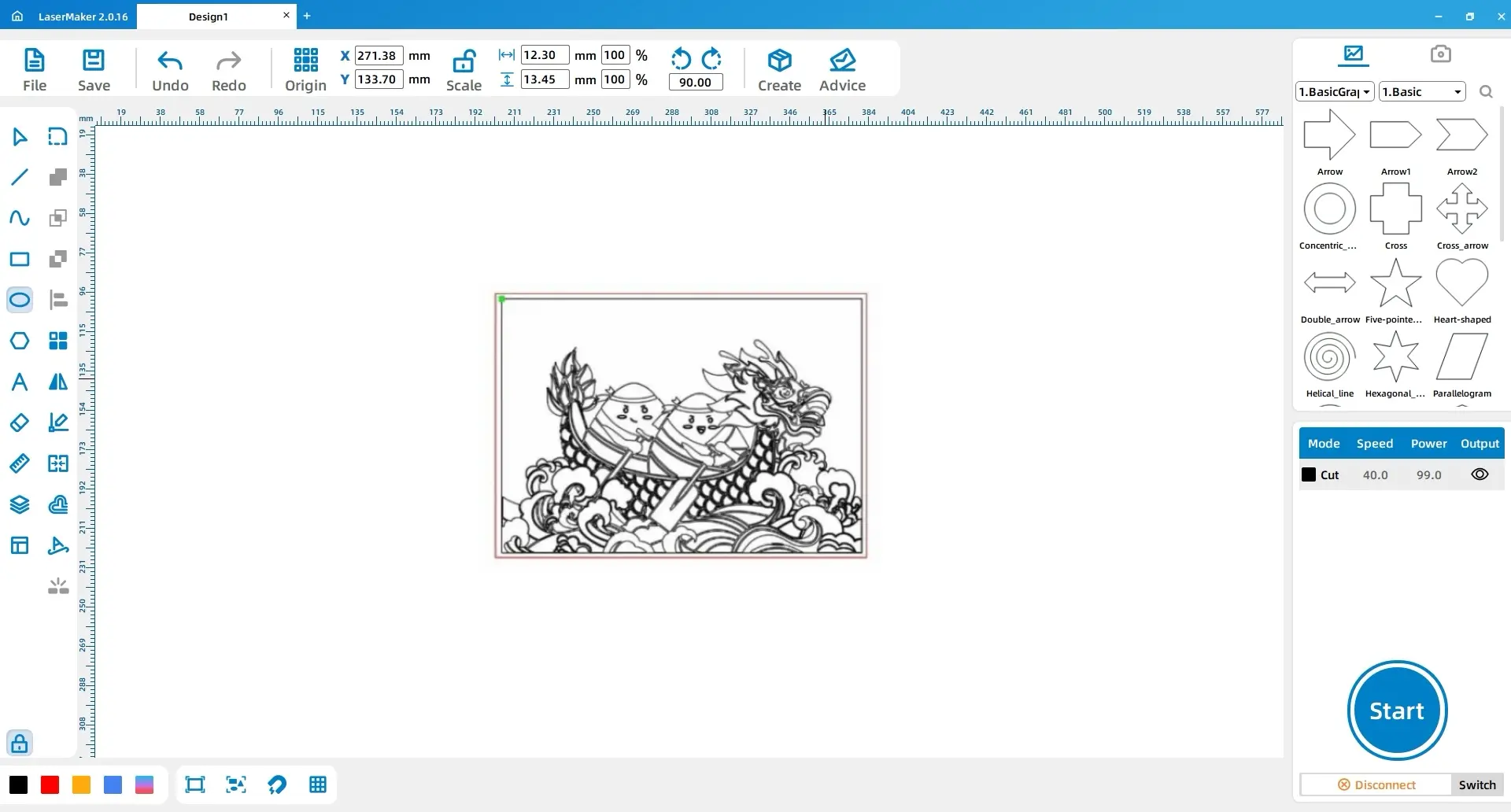Click the Y position input field
This screenshot has height=812, width=1511.
click(379, 79)
